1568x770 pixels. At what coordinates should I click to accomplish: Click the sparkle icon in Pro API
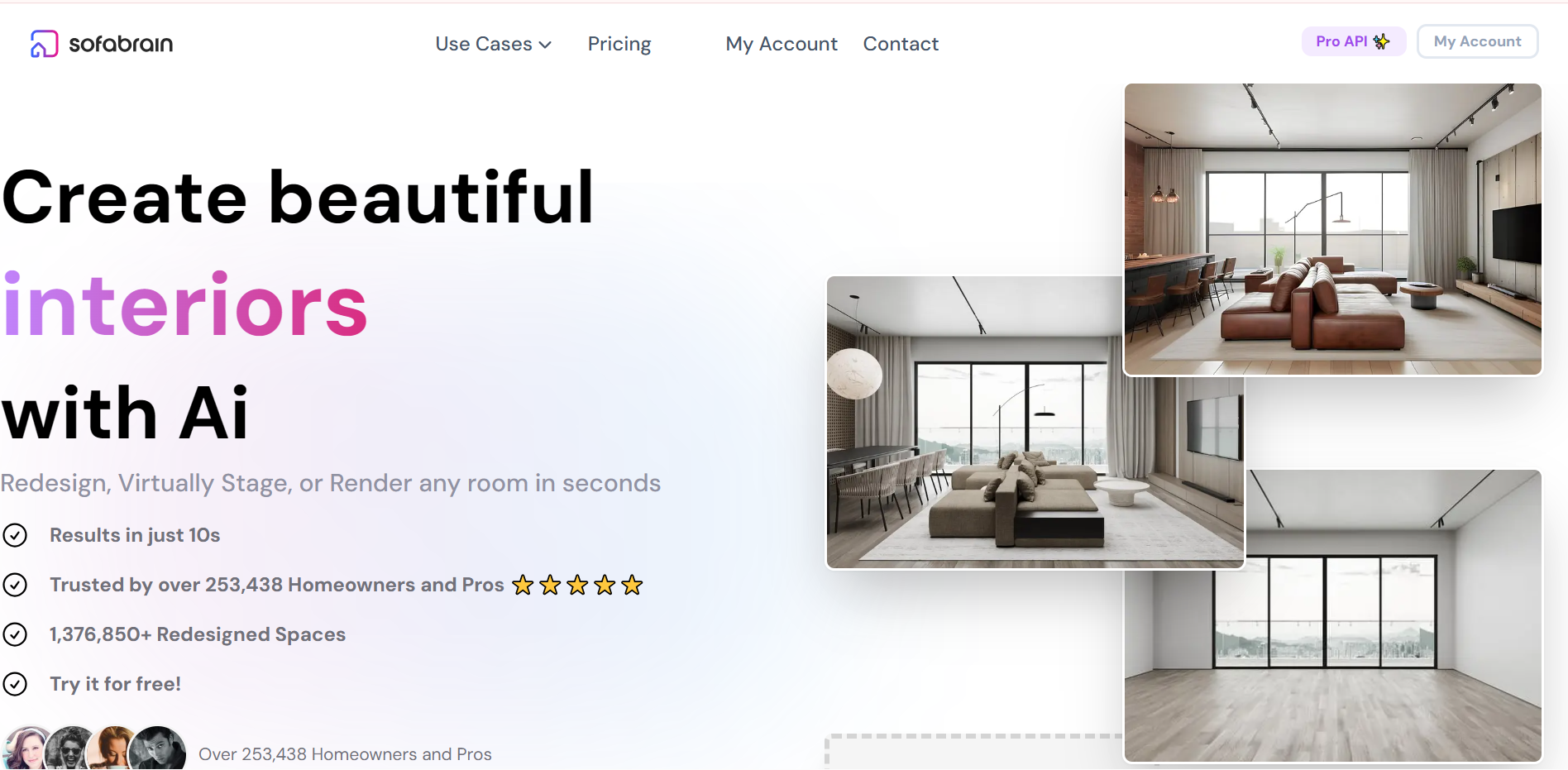1381,41
